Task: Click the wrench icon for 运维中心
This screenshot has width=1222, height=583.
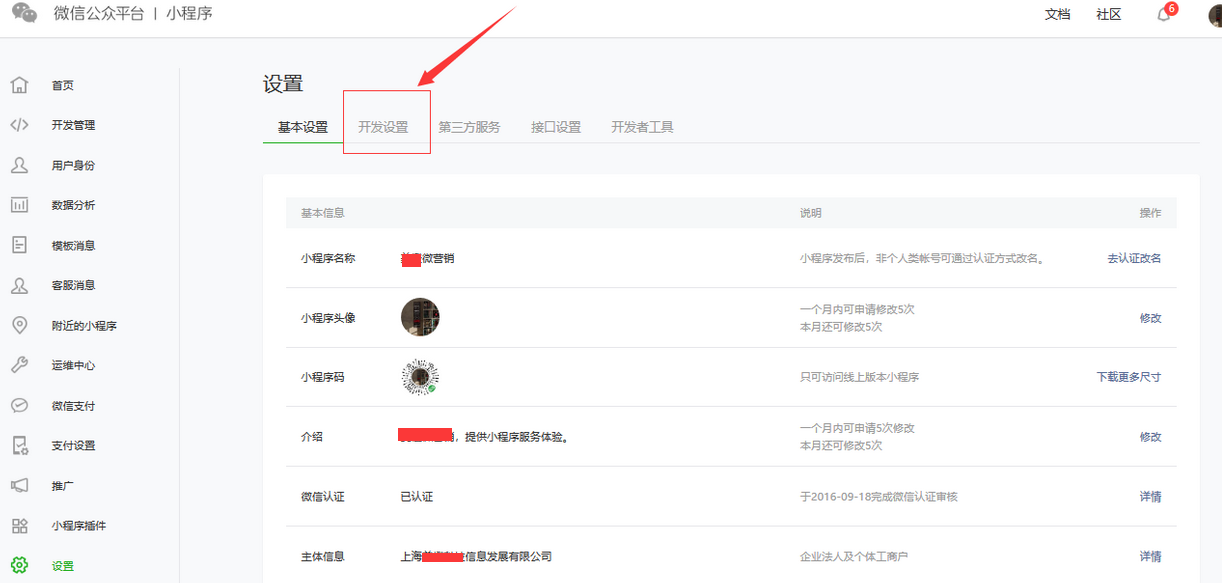Action: [x=19, y=365]
